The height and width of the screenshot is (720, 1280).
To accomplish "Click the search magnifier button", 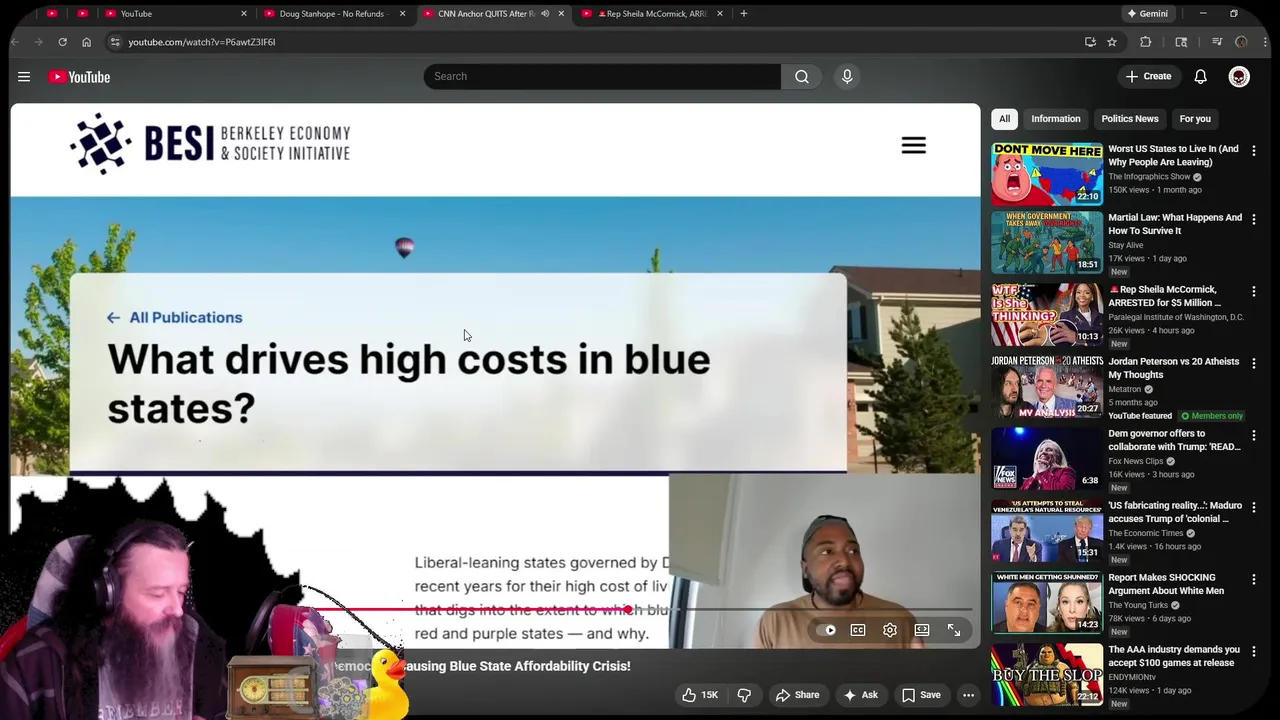I will (802, 76).
